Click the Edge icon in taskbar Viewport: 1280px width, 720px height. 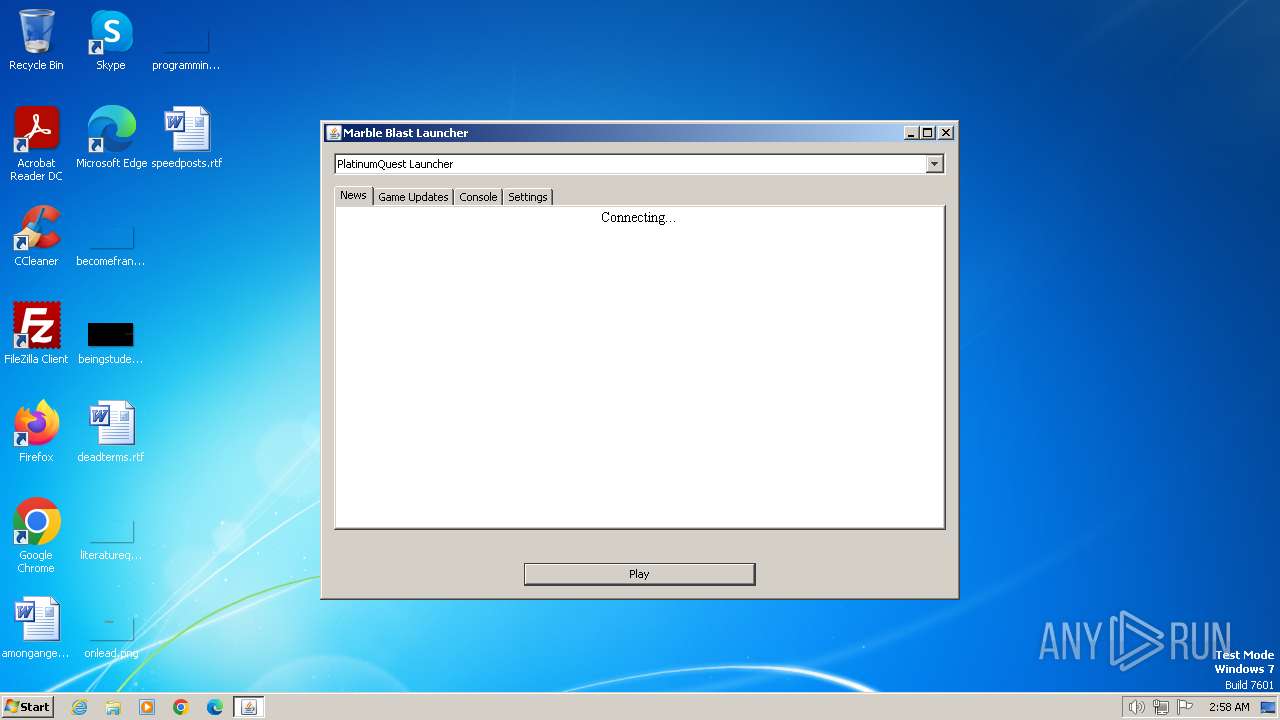pos(215,707)
